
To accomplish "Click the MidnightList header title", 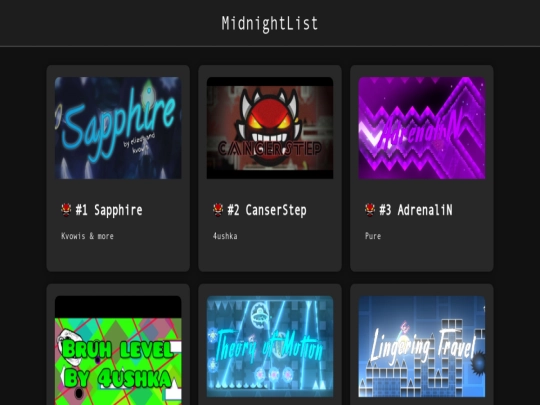I will click(x=270, y=23).
